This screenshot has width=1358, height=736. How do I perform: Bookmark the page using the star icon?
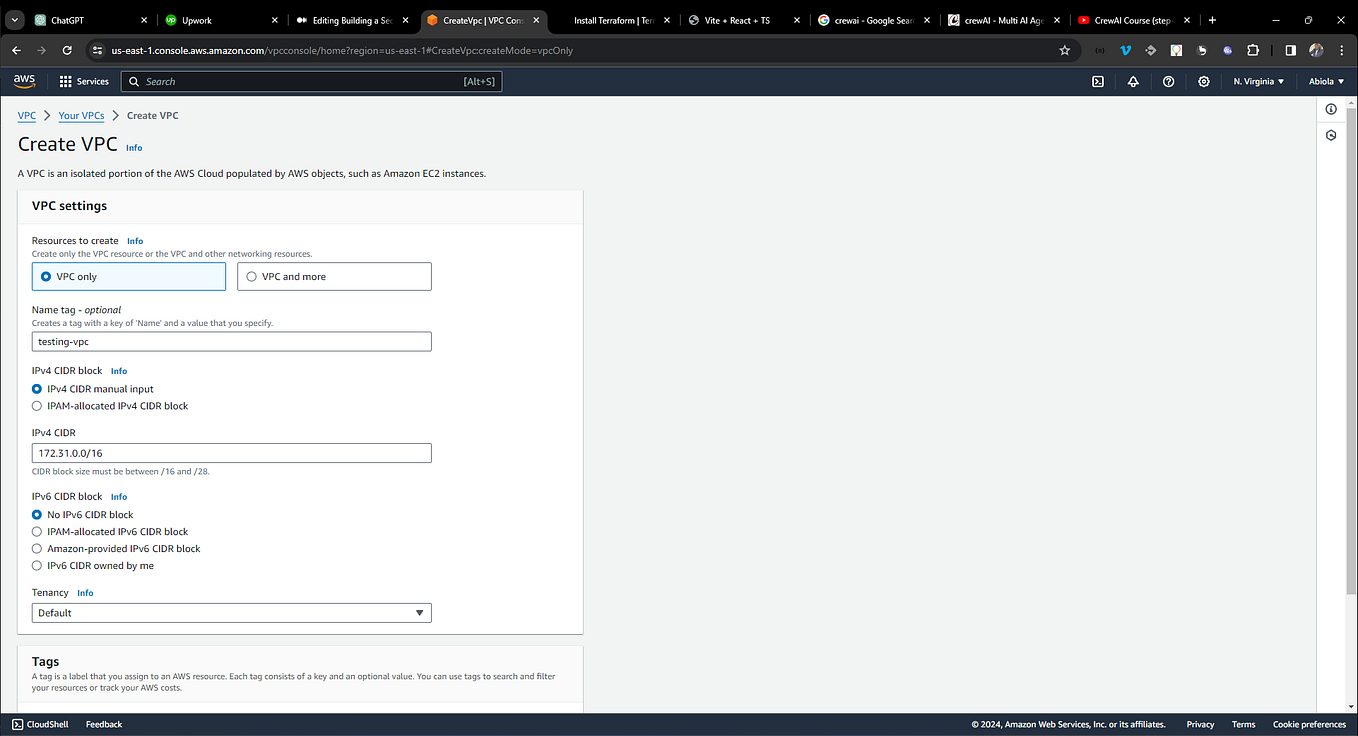click(x=1064, y=50)
